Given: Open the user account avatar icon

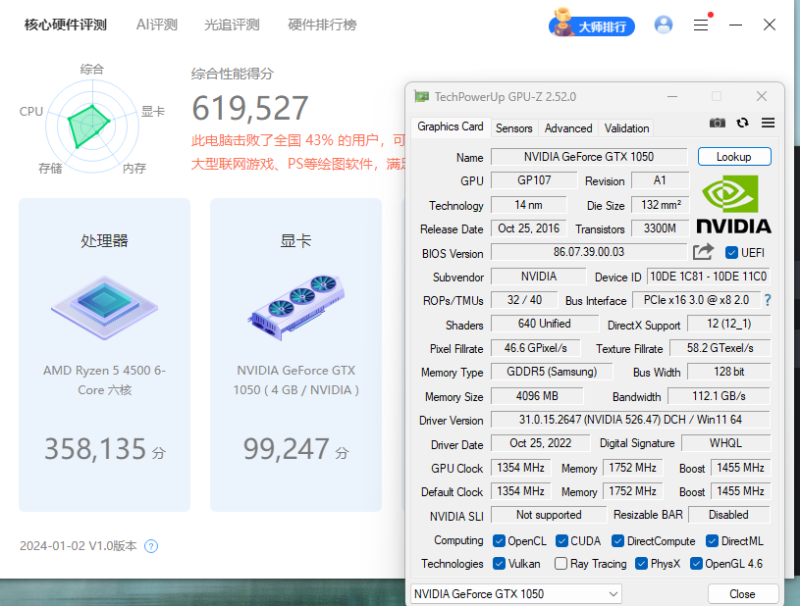Looking at the screenshot, I should 663,24.
